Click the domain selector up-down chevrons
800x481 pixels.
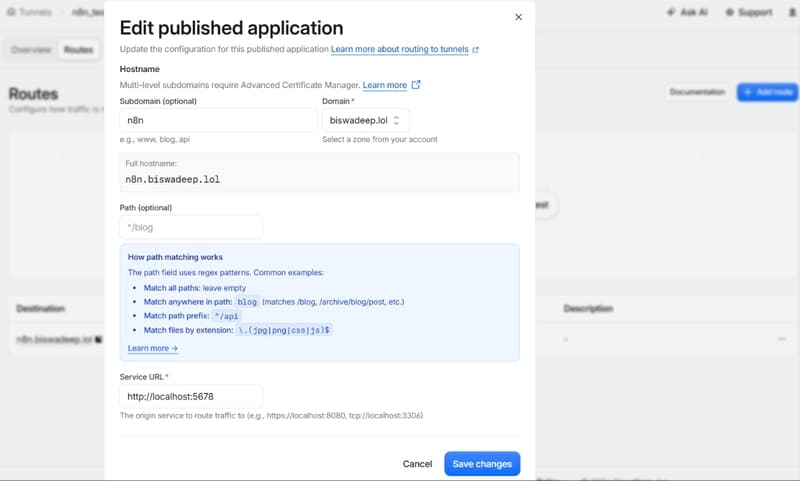(396, 120)
